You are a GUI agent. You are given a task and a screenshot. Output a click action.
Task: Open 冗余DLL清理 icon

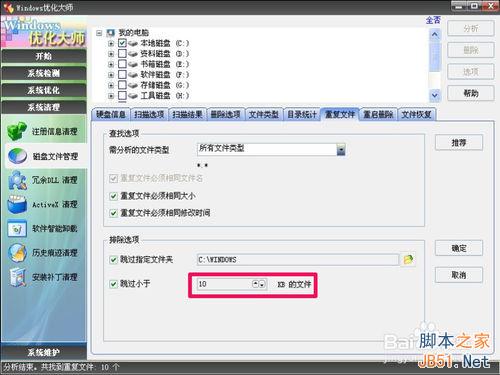17,180
